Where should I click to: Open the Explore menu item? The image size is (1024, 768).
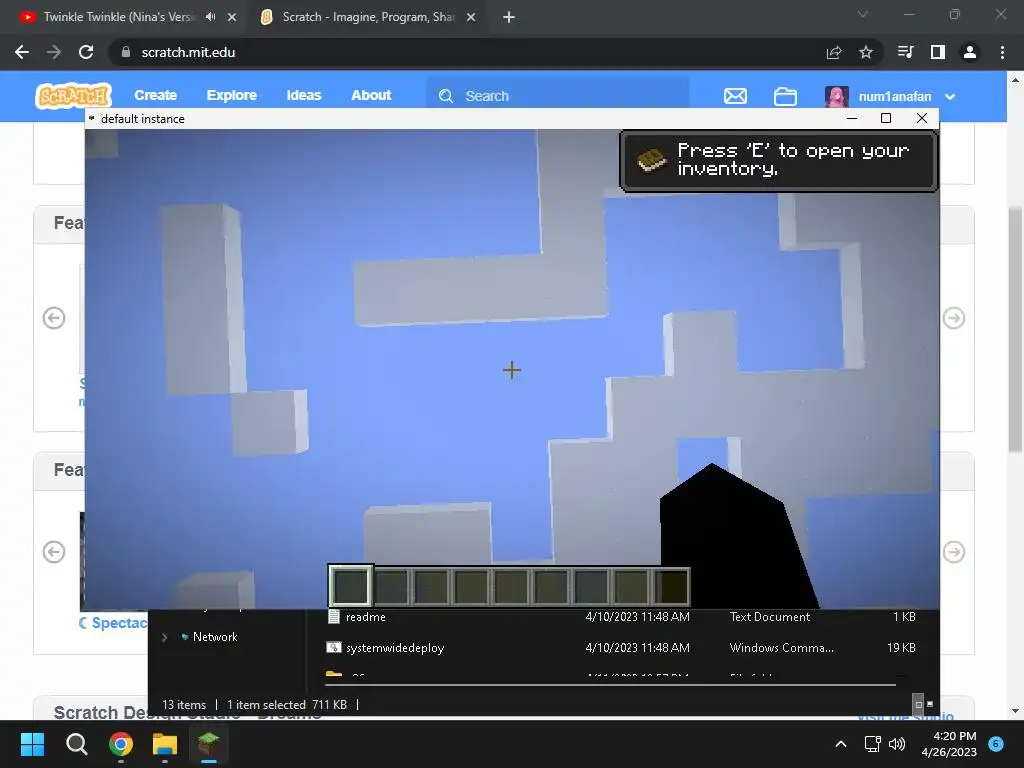point(231,95)
